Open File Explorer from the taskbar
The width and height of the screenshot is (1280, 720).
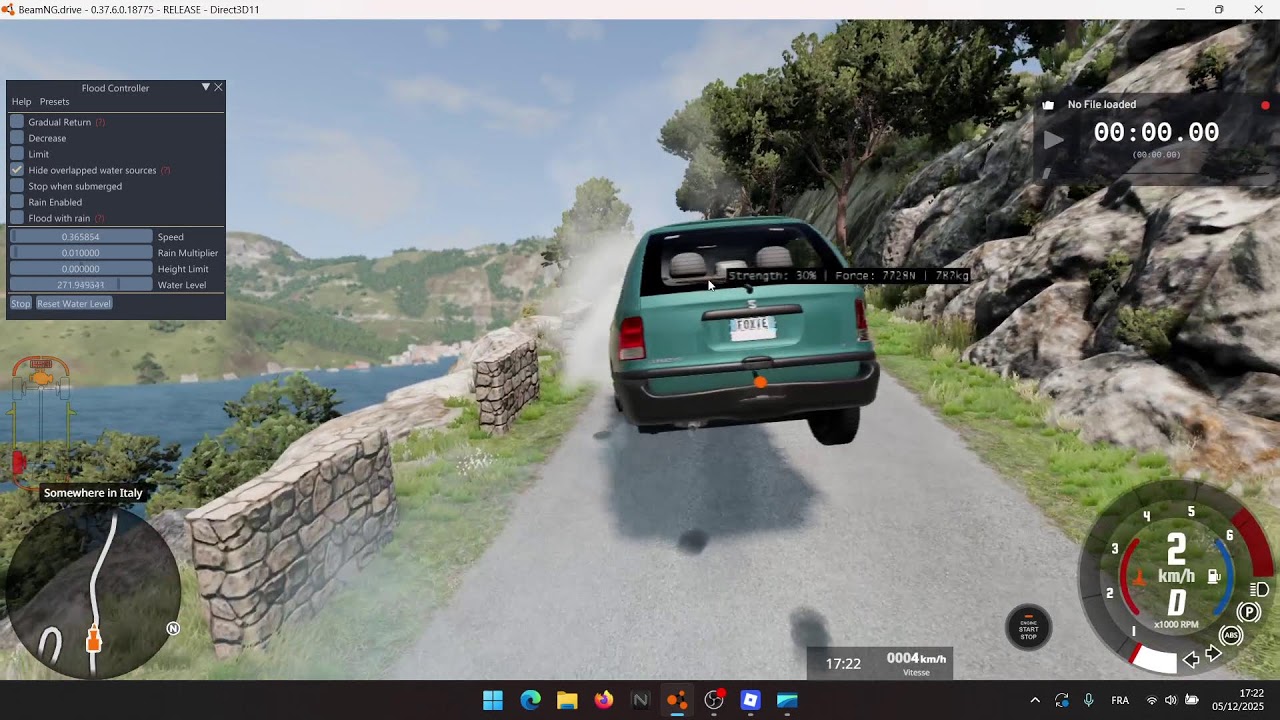pyautogui.click(x=567, y=700)
